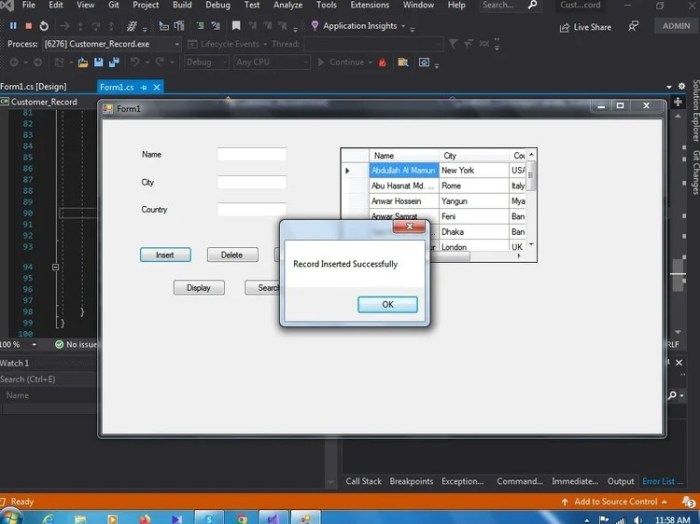This screenshot has width=700, height=524.
Task: Click the Country text box in Form1
Action: 252,209
